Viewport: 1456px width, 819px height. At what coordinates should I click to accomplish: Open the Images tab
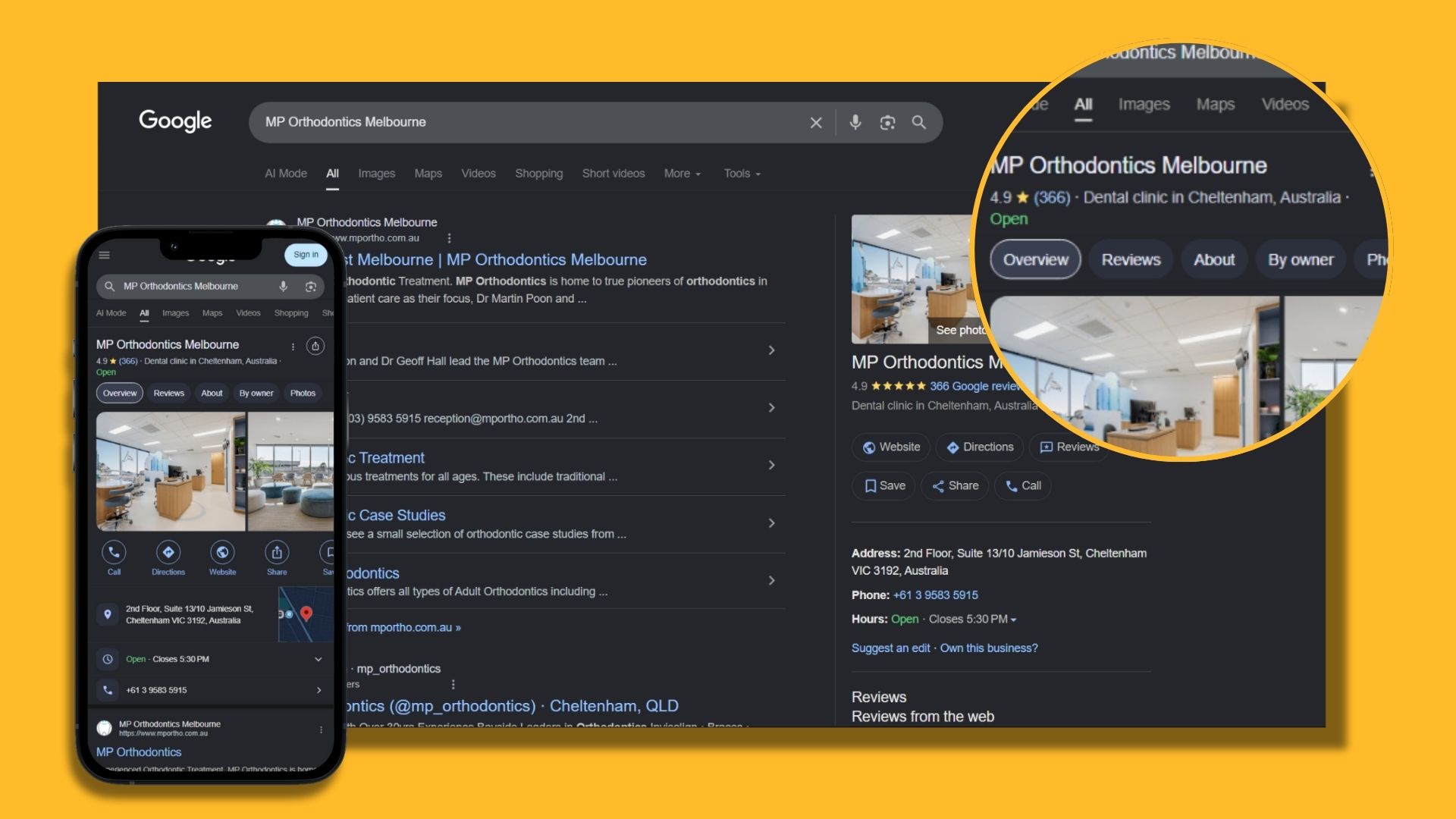coord(376,173)
